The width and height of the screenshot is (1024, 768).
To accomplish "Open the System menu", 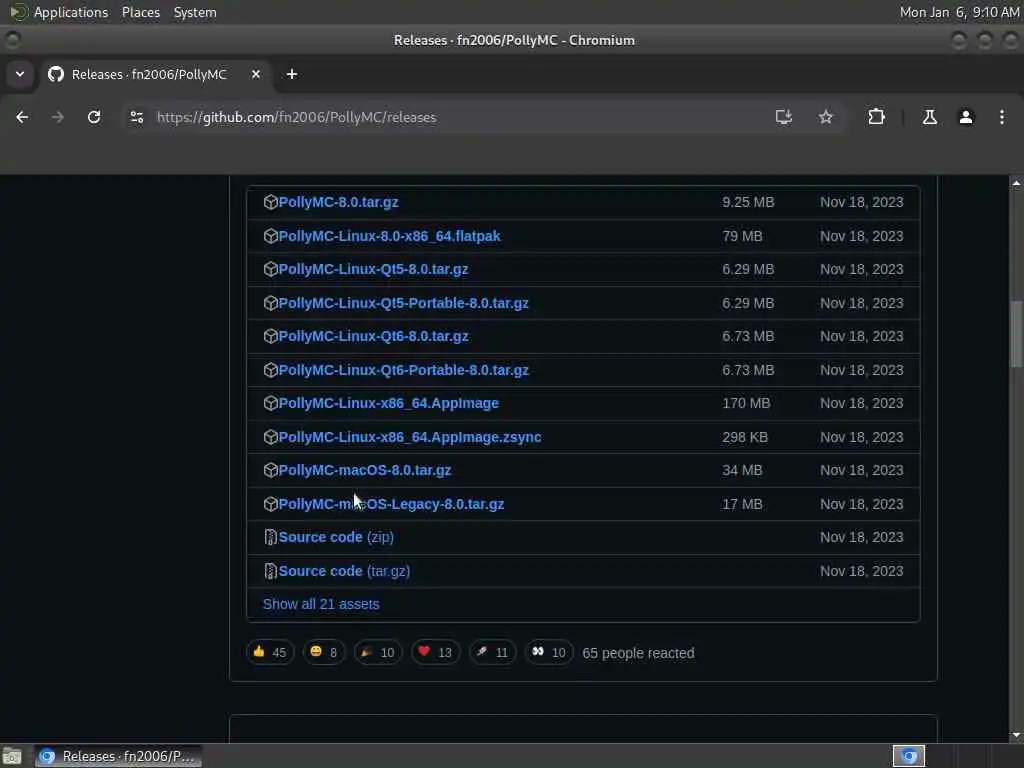I will 195,12.
